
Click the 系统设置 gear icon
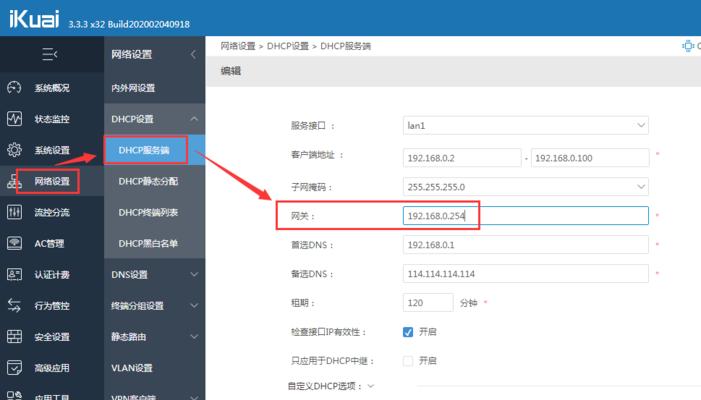pos(15,150)
